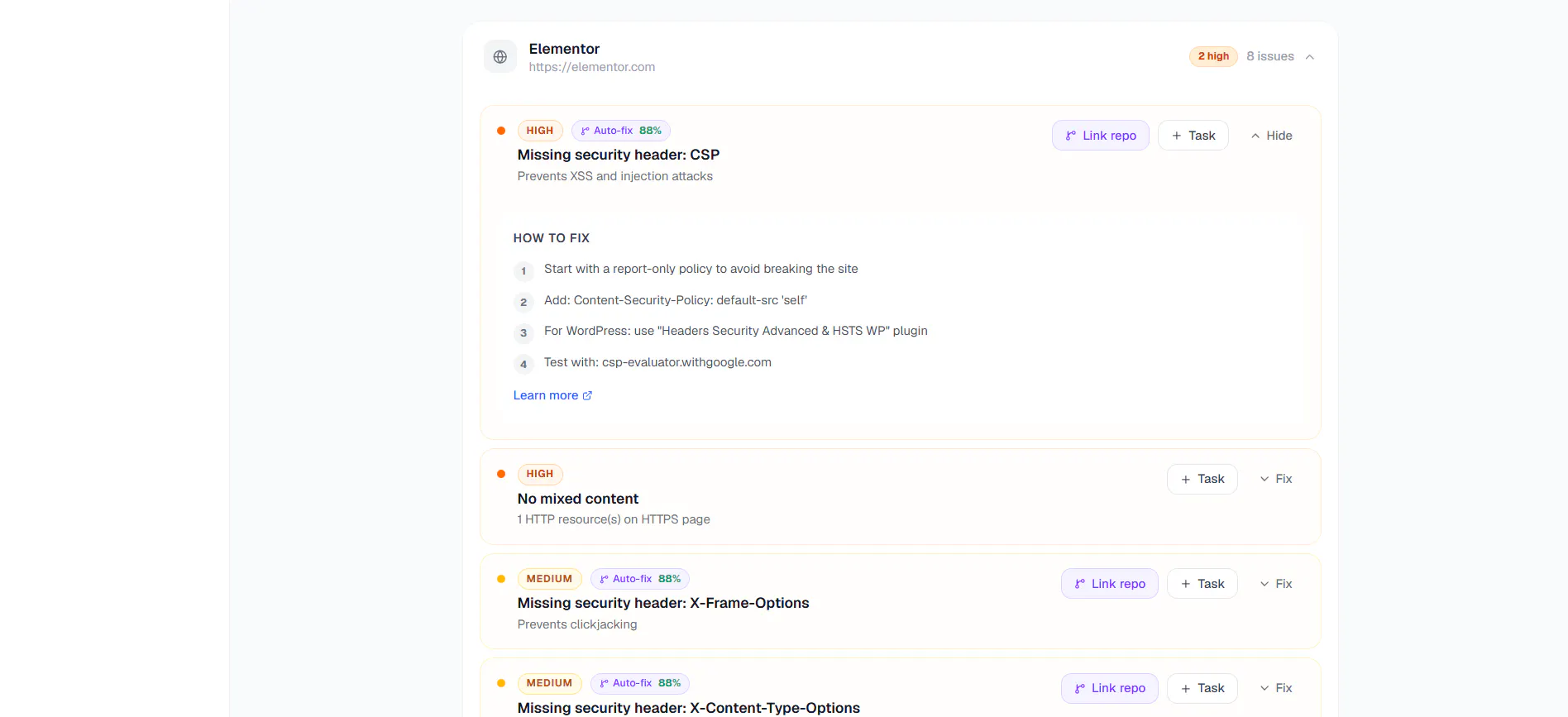Expand Fix for the No mixed content issue

click(1275, 479)
